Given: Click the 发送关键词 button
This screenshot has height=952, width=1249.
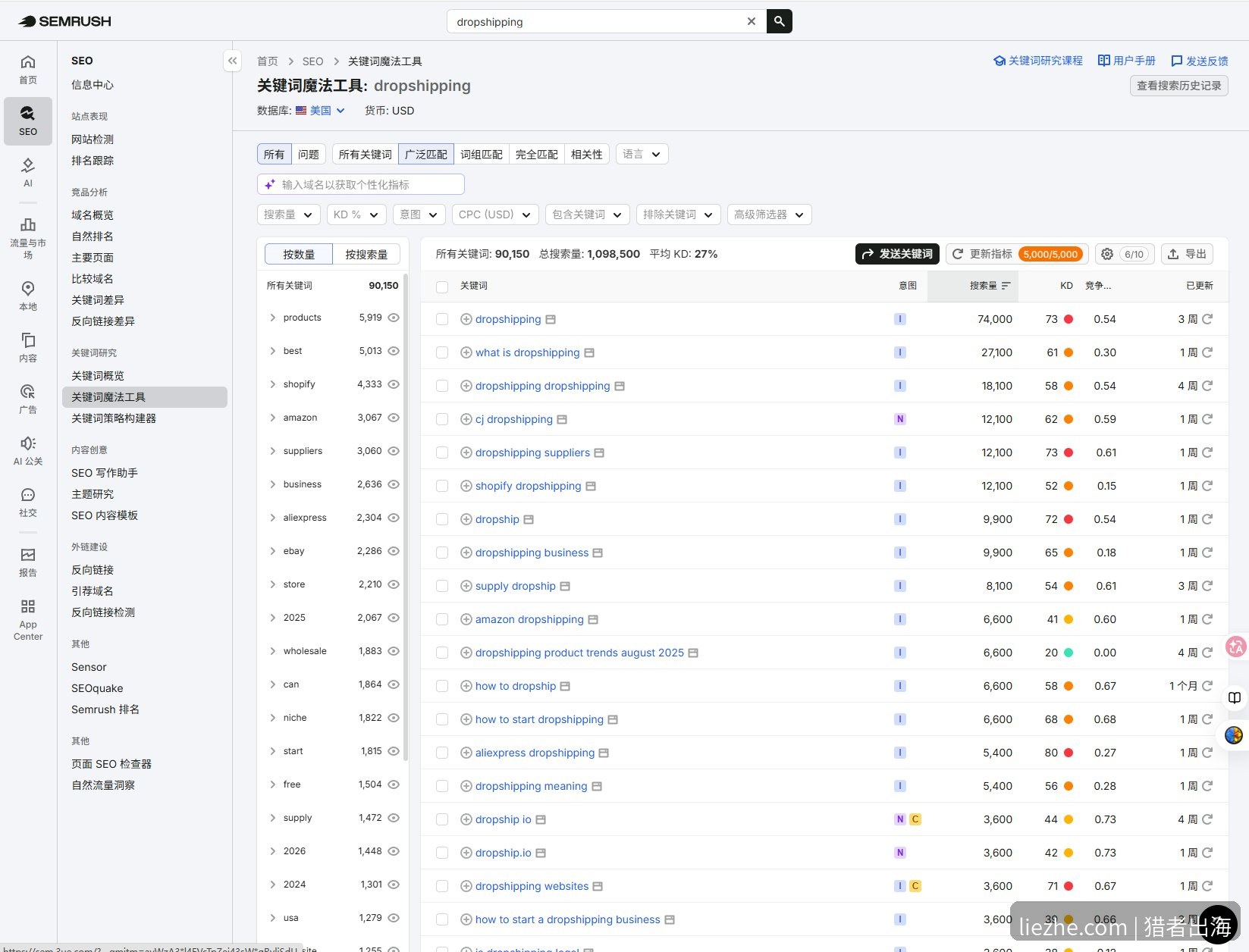Looking at the screenshot, I should (897, 254).
